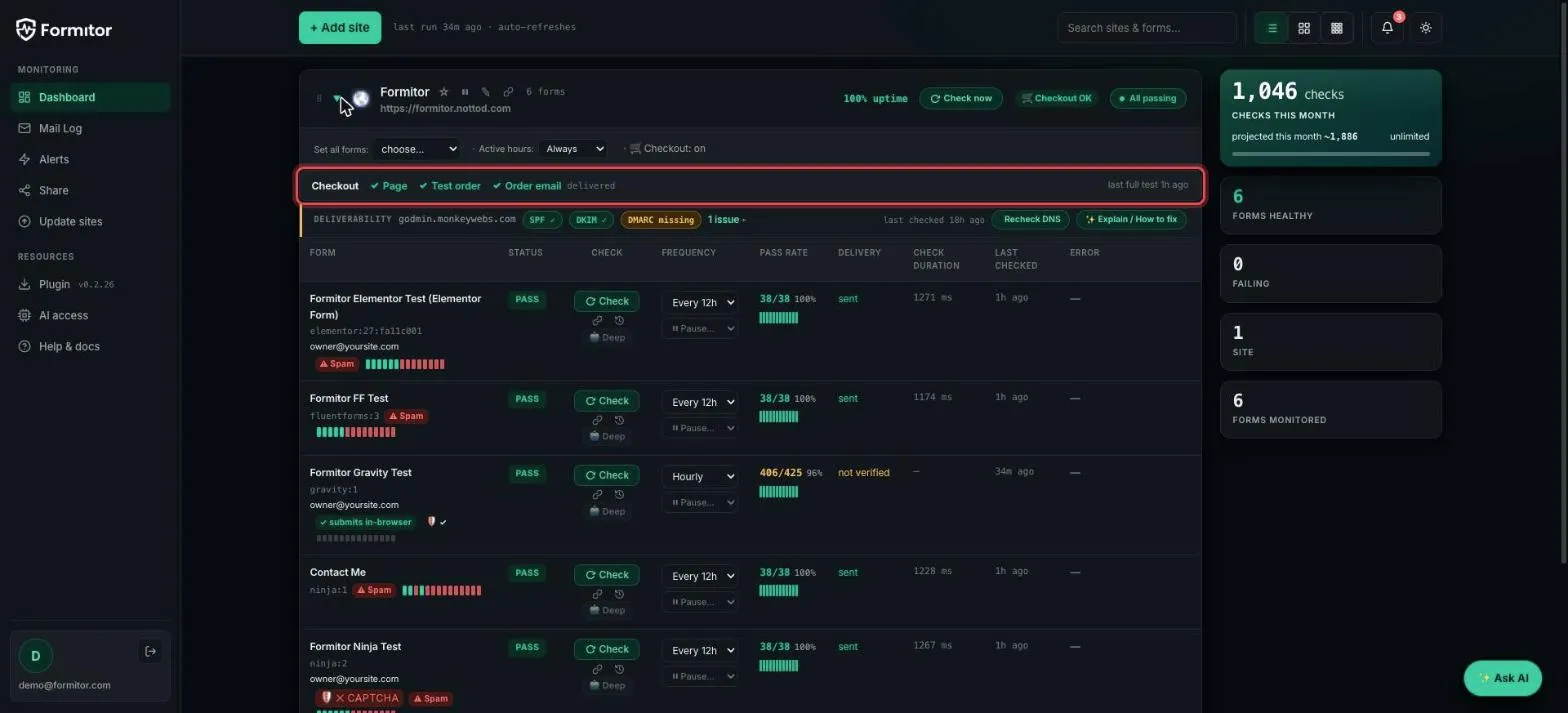
Task: Open link icon in Elementor Test row
Action: point(597,321)
